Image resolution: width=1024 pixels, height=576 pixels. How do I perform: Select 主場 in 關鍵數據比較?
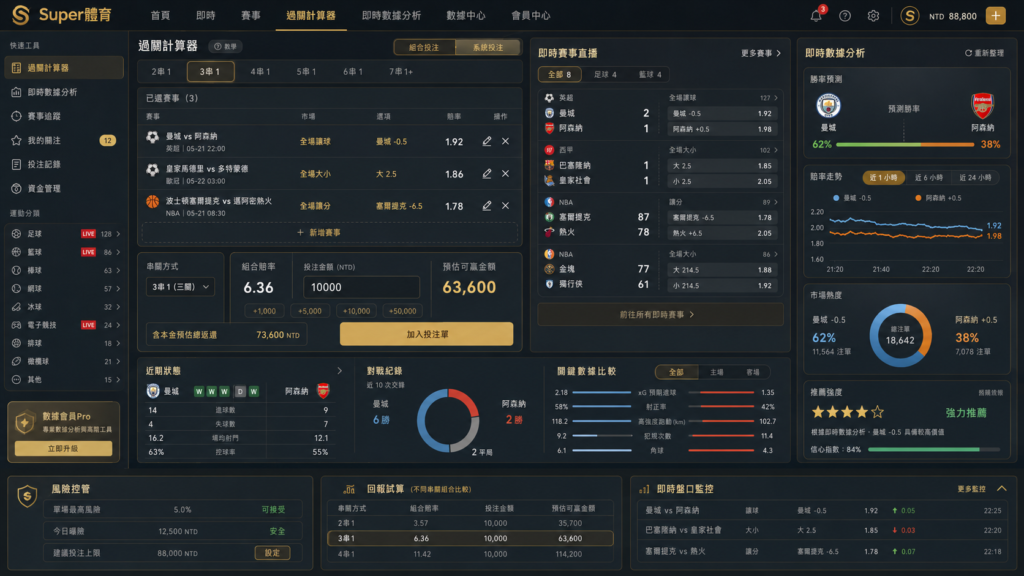pyautogui.click(x=716, y=372)
